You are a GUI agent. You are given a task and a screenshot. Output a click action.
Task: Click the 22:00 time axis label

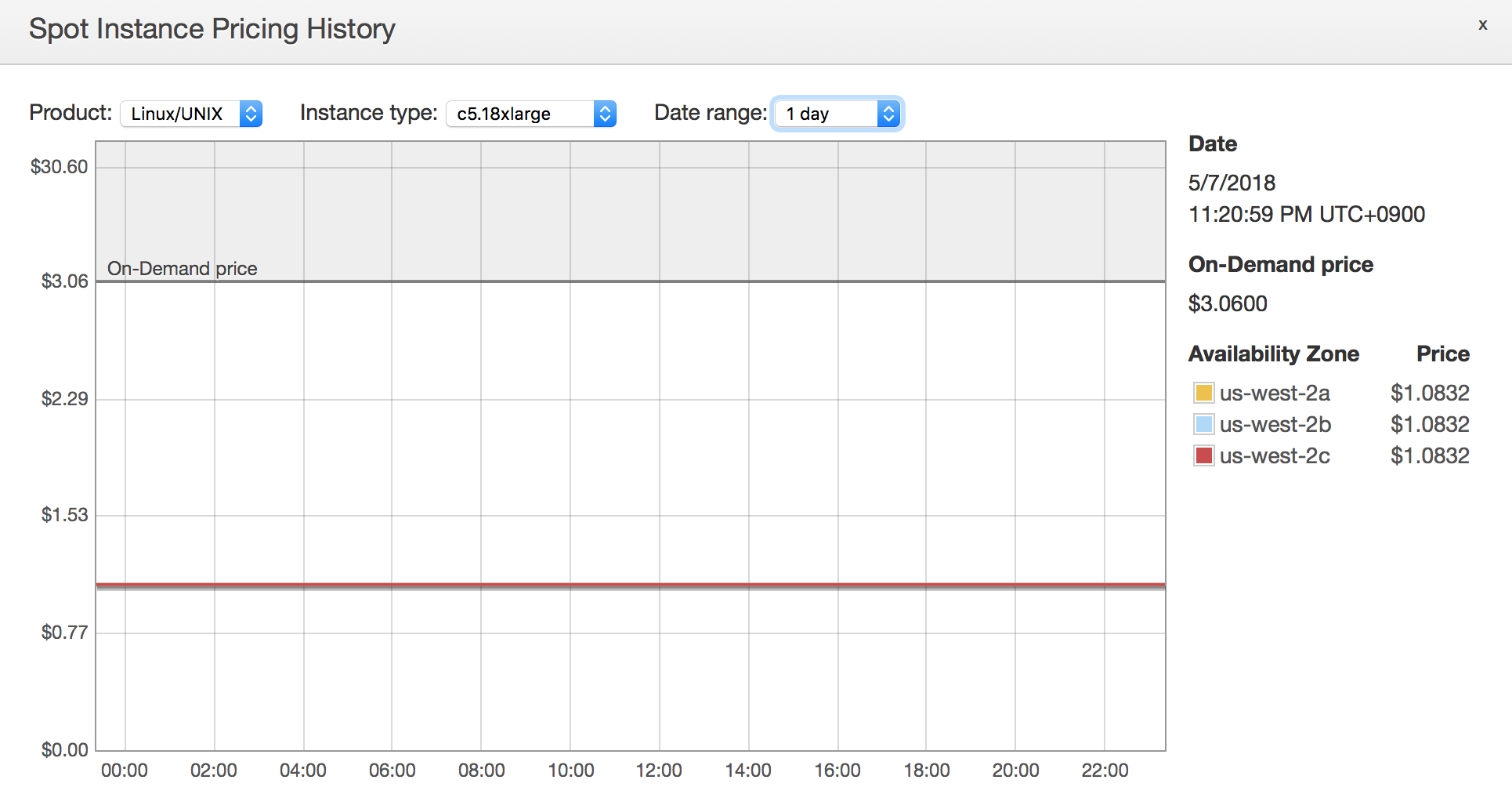[1105, 771]
